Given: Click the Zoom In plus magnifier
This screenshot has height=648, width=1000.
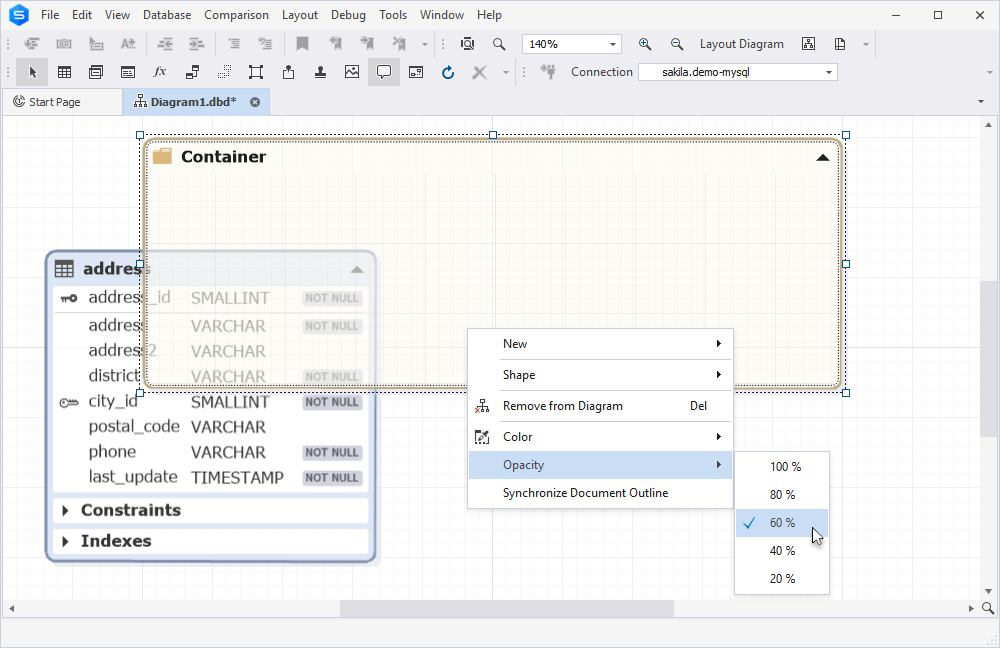Looking at the screenshot, I should click(645, 44).
